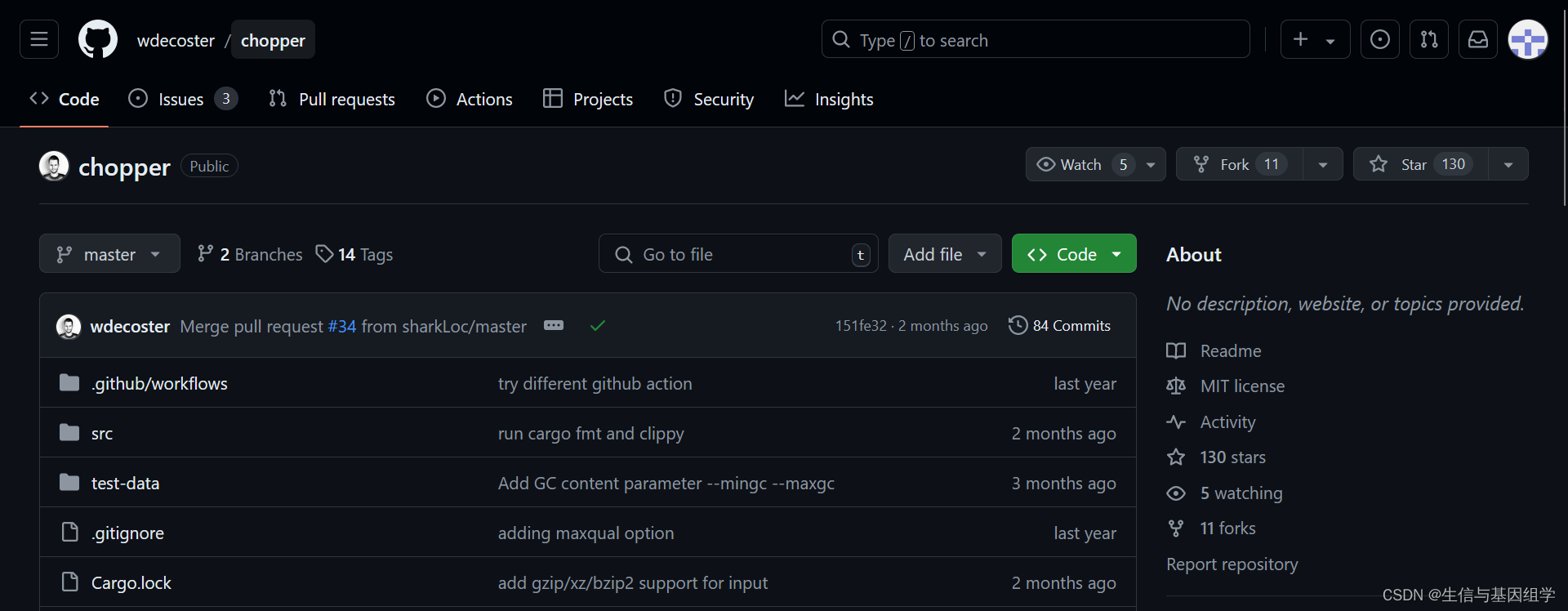The image size is (1568, 611).
Task: Click the test-data folder icon
Action: 69,483
